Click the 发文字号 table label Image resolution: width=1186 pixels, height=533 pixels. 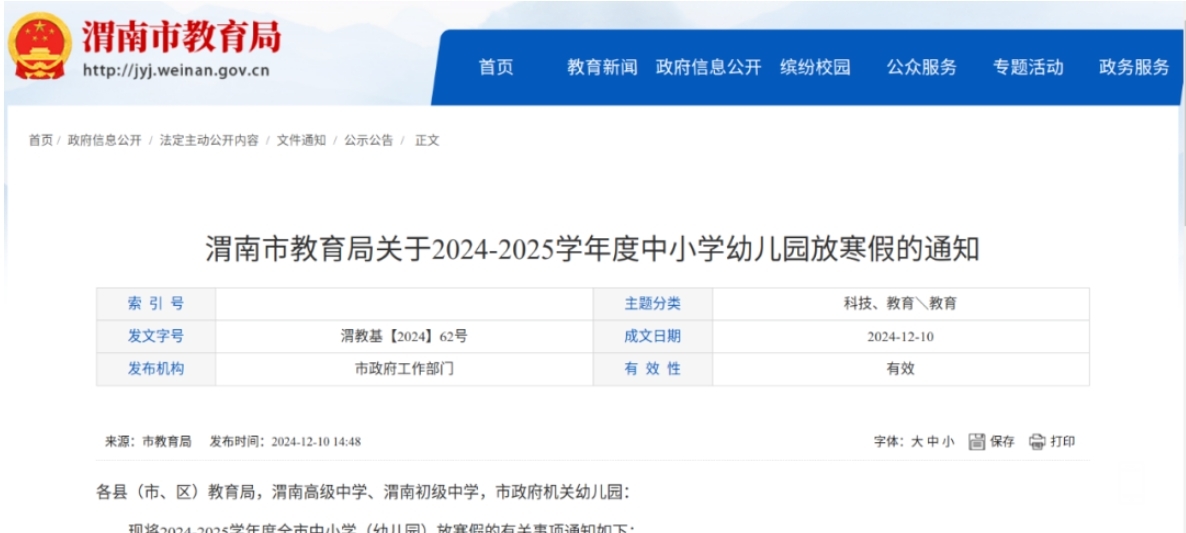156,336
